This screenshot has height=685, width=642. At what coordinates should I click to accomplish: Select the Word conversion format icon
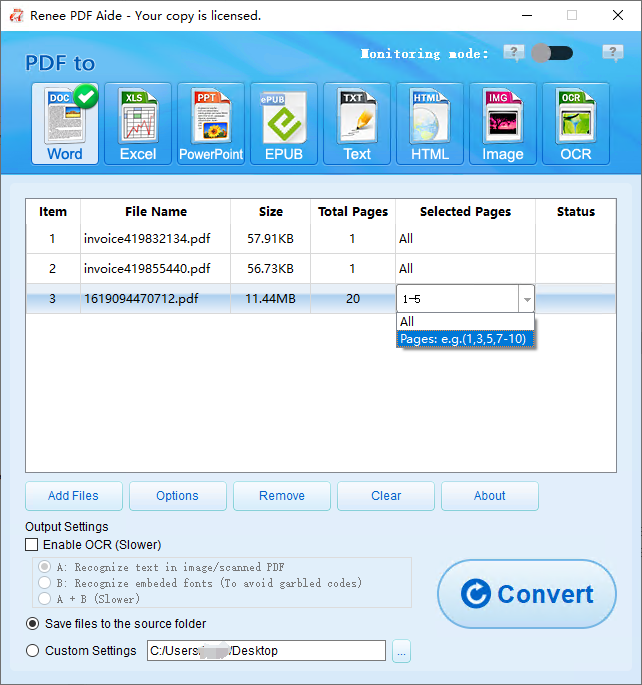(x=65, y=123)
